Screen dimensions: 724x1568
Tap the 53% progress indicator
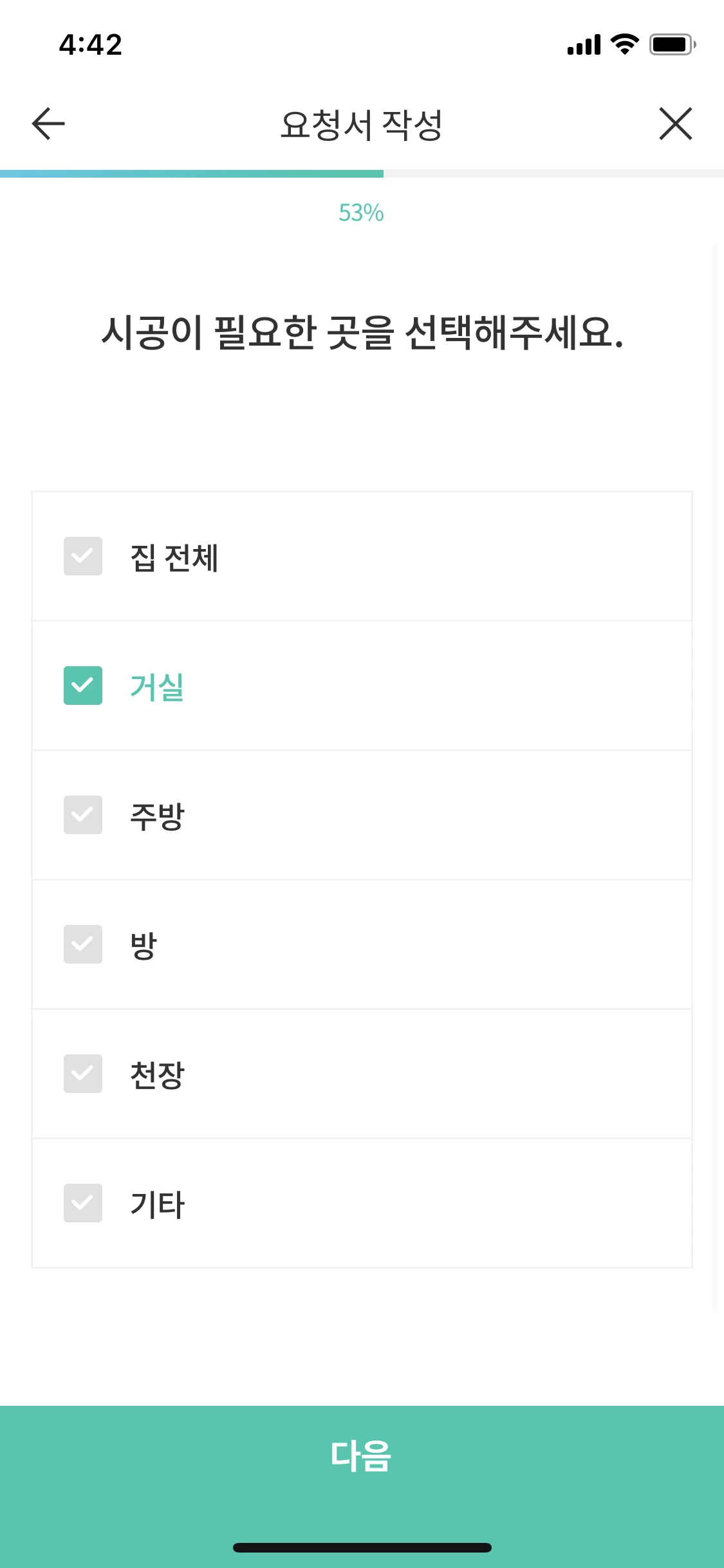click(362, 213)
